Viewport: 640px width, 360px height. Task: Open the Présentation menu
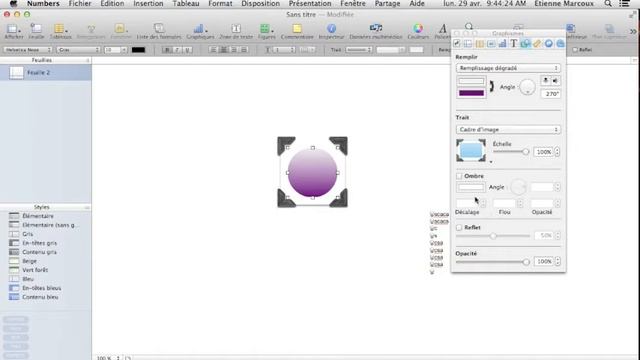pyautogui.click(x=310, y=4)
